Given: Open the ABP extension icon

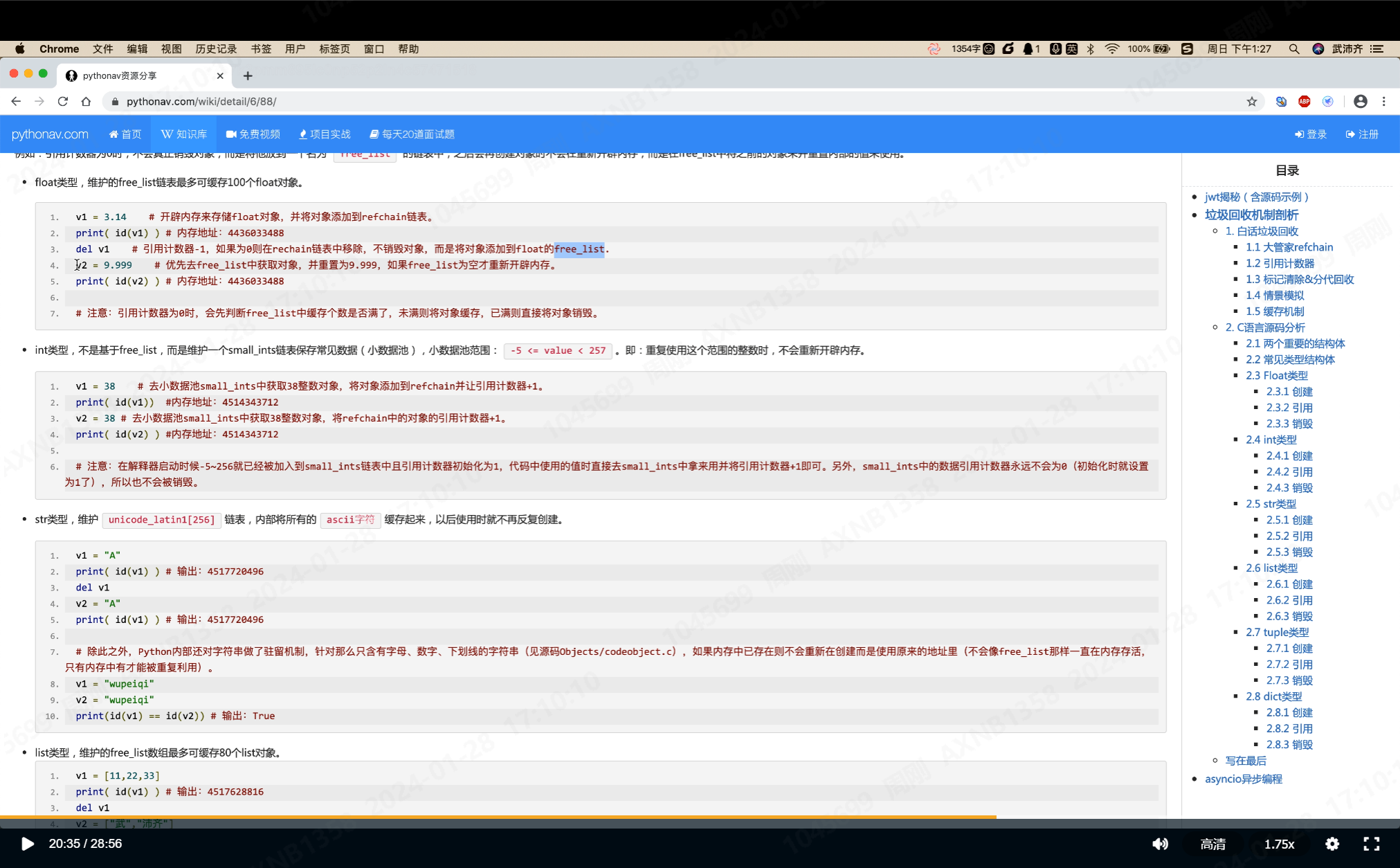Looking at the screenshot, I should (1304, 101).
